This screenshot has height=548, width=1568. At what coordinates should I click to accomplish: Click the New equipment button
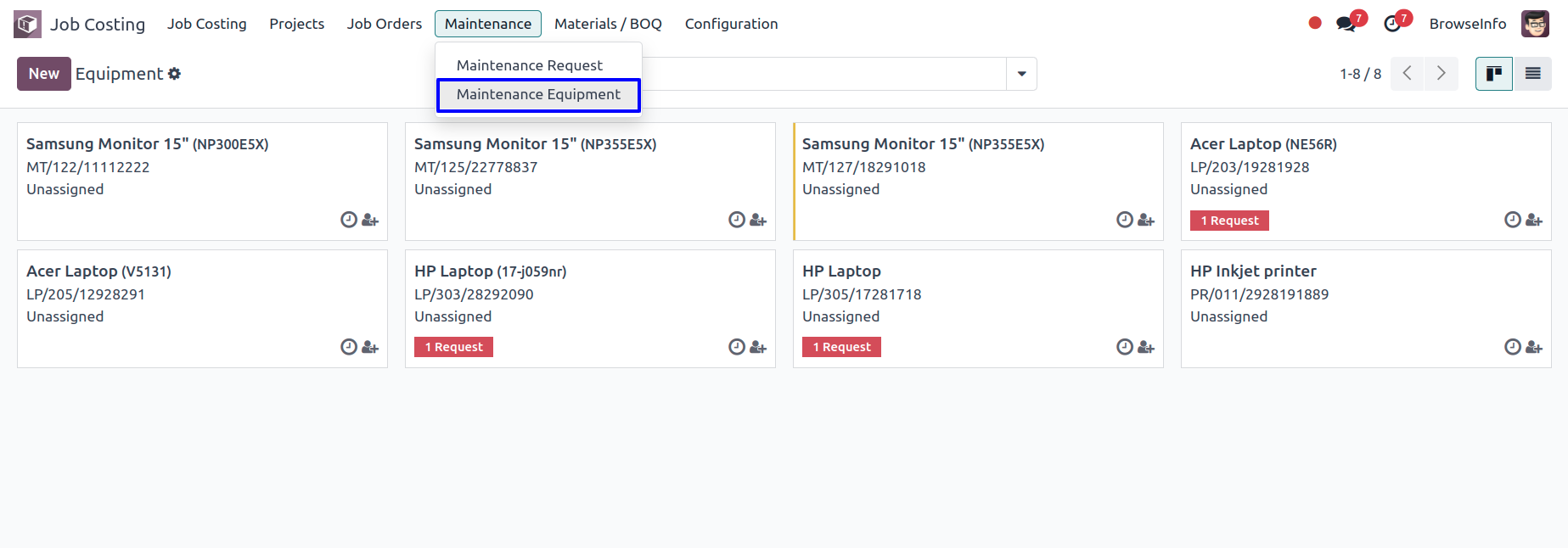tap(44, 74)
